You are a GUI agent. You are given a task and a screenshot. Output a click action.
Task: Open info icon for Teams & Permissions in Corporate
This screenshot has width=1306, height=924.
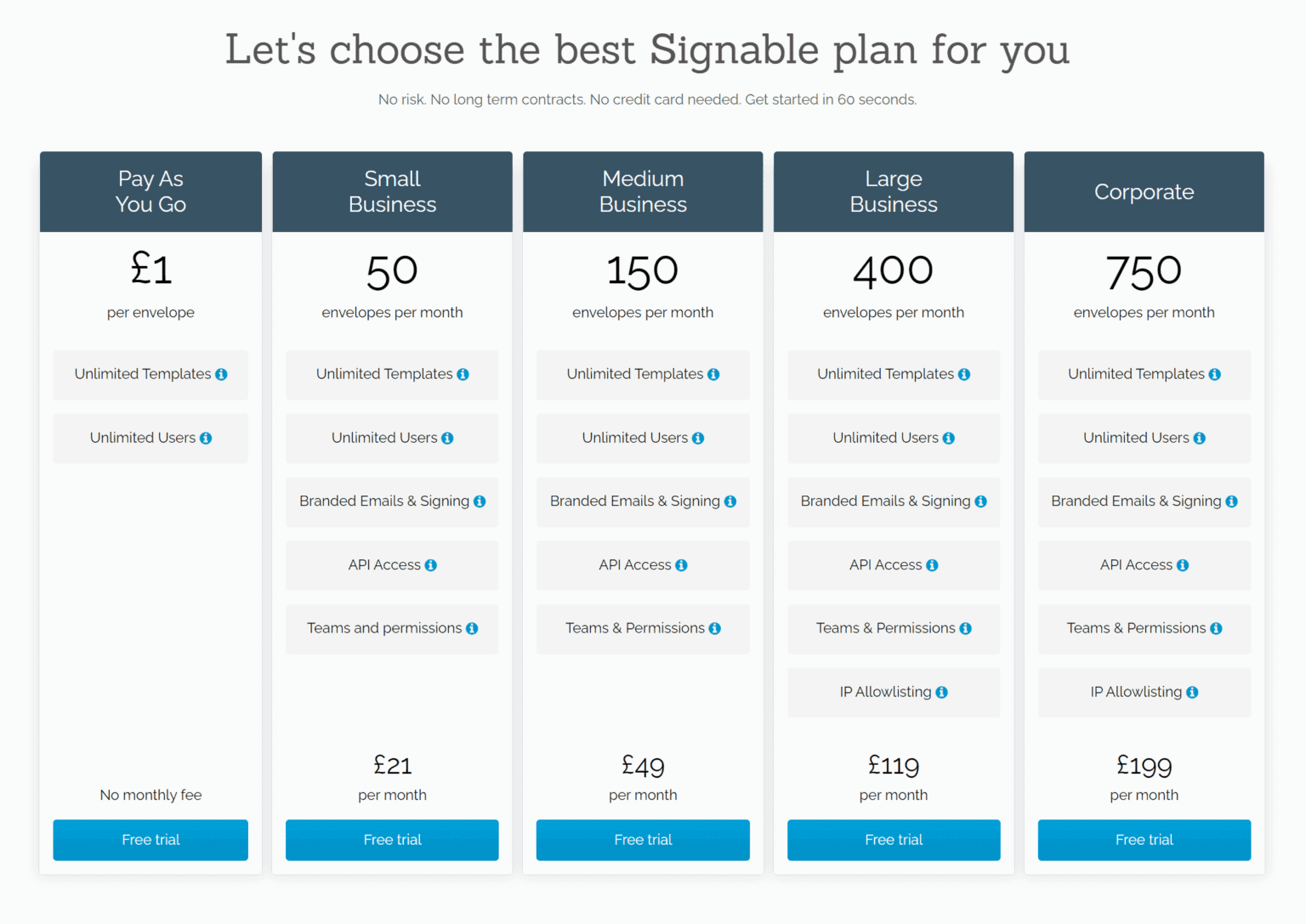1217,628
